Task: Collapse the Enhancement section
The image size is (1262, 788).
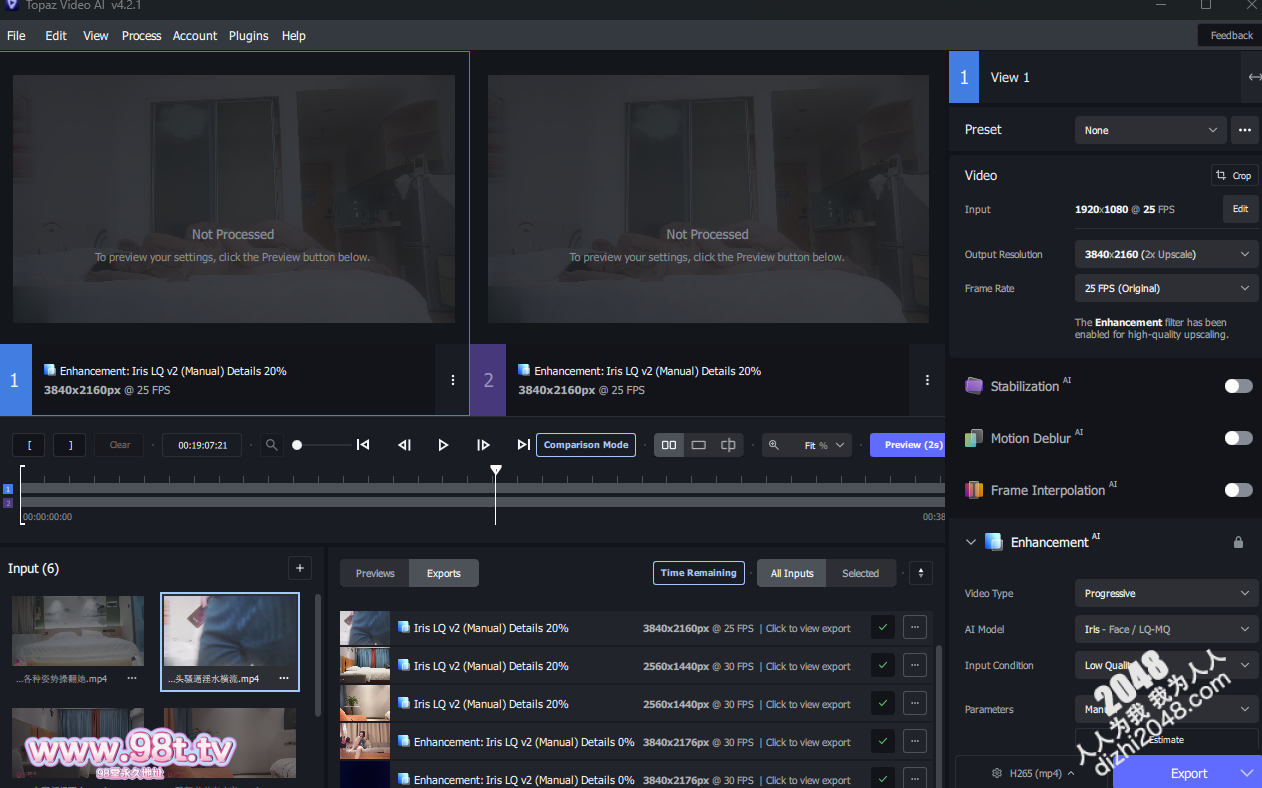Action: point(970,542)
